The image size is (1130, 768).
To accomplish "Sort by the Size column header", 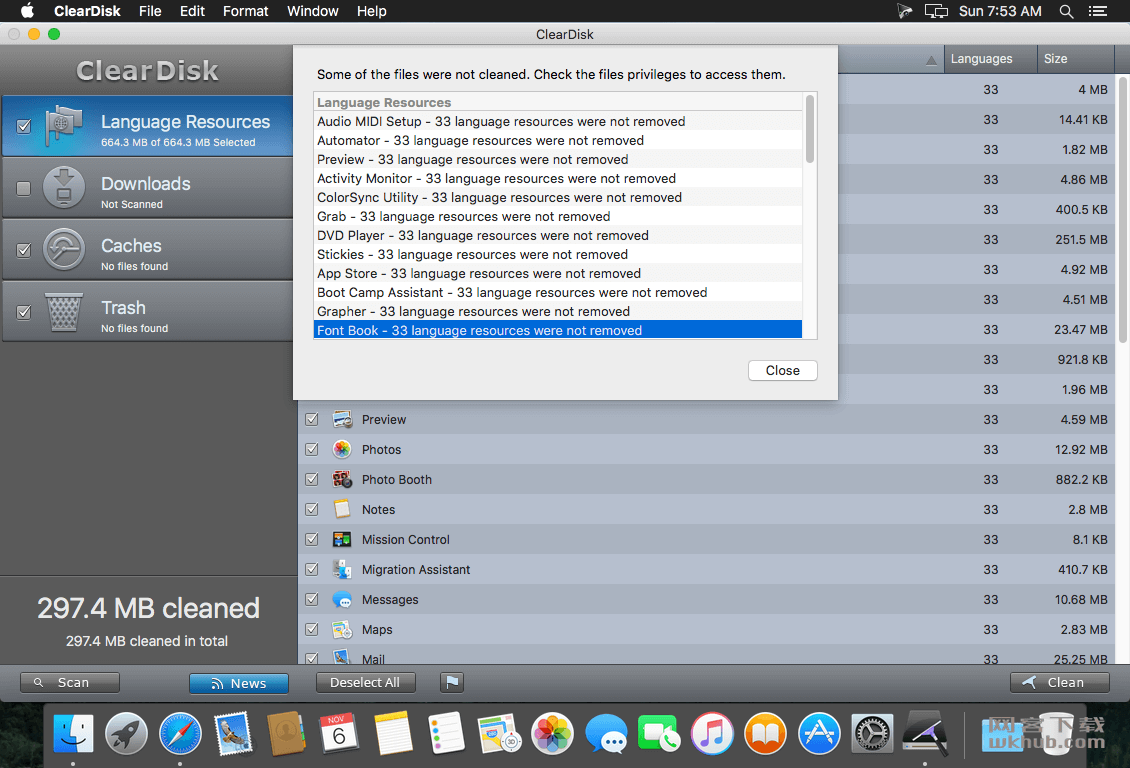I will (1076, 59).
